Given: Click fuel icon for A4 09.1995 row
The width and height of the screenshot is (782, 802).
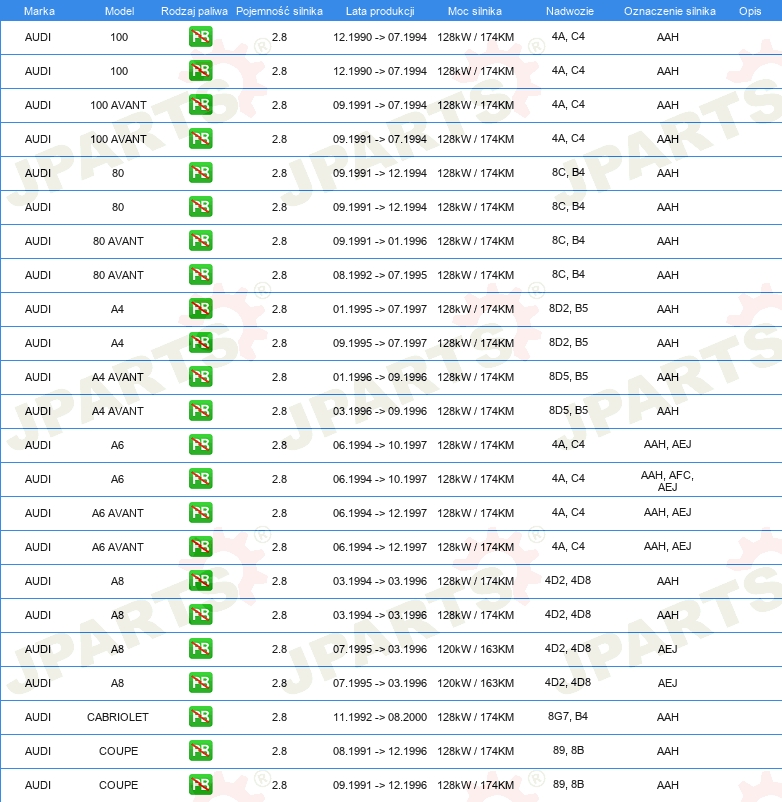Looking at the screenshot, I should click(x=200, y=343).
